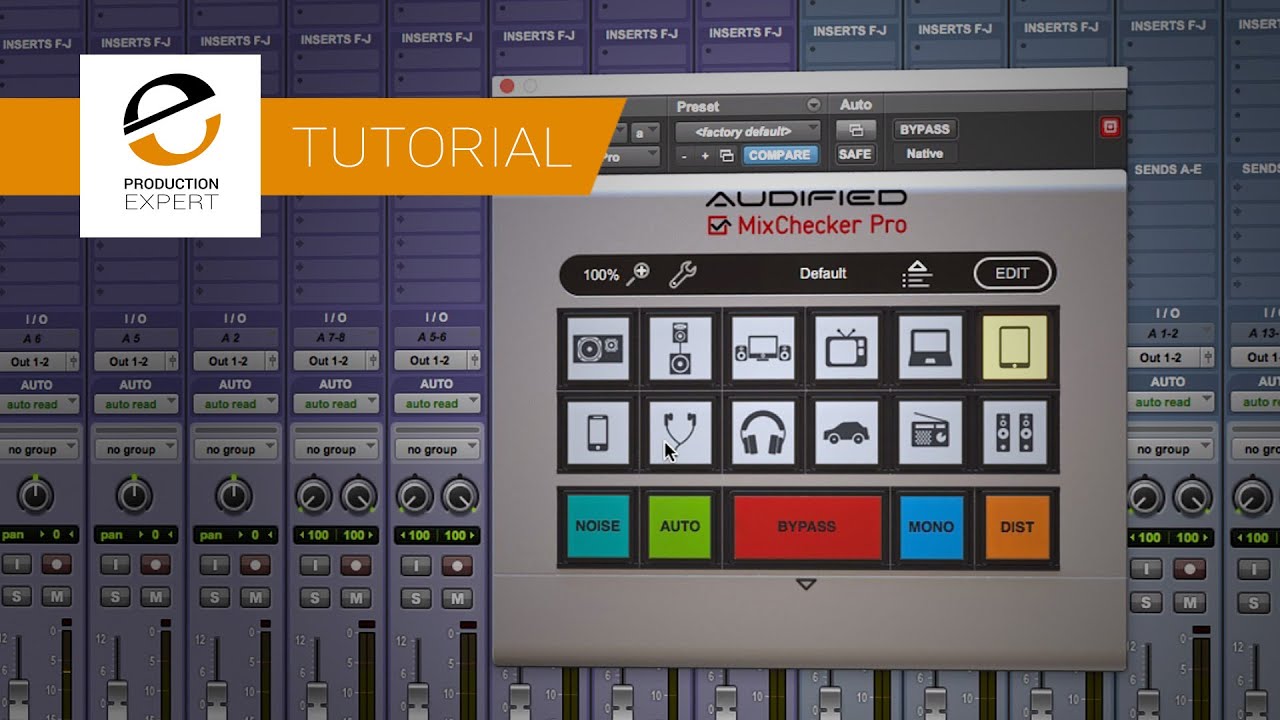Image resolution: width=1280 pixels, height=720 pixels.
Task: Click the left pan knob on A 7-8 track
Action: (315, 495)
